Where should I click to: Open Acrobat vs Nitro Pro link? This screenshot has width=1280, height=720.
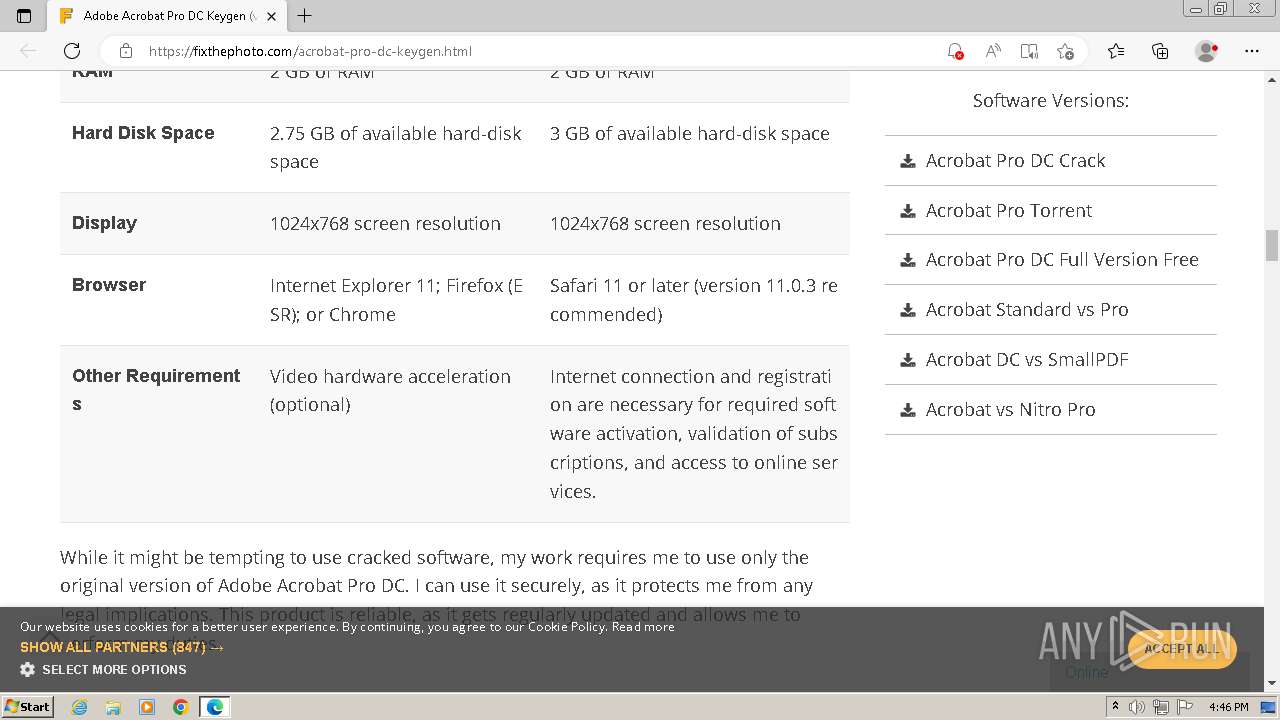[x=1010, y=409]
